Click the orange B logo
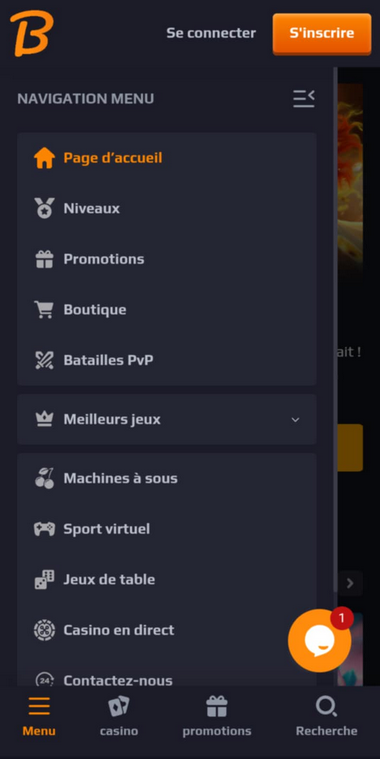Screen dimensions: 380x759 (31, 33)
